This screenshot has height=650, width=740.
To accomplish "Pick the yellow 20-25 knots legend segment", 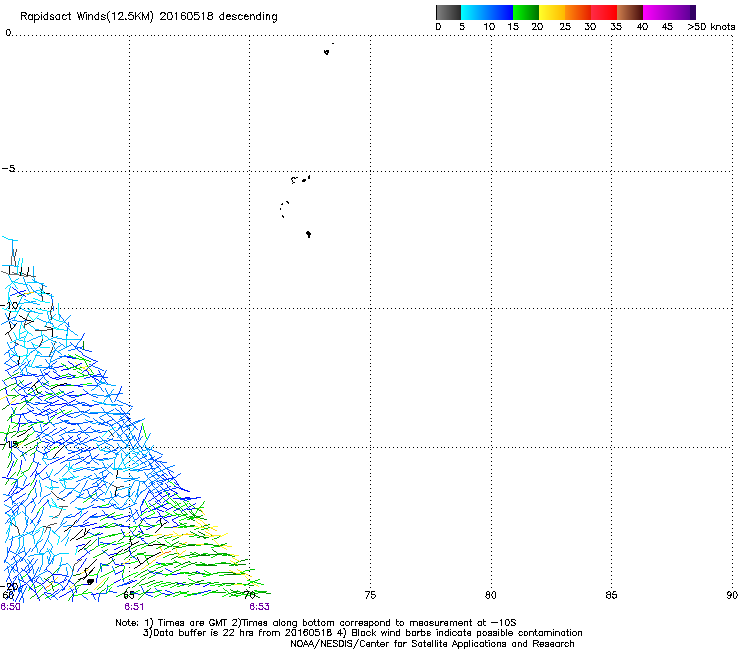I will [x=552, y=12].
